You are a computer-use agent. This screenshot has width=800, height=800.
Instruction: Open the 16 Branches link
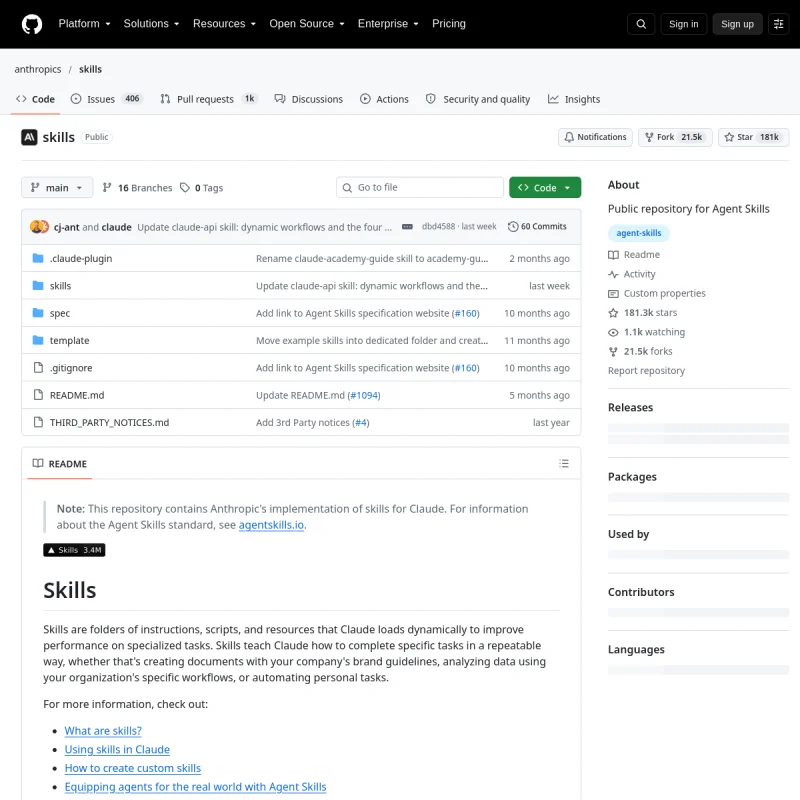137,188
